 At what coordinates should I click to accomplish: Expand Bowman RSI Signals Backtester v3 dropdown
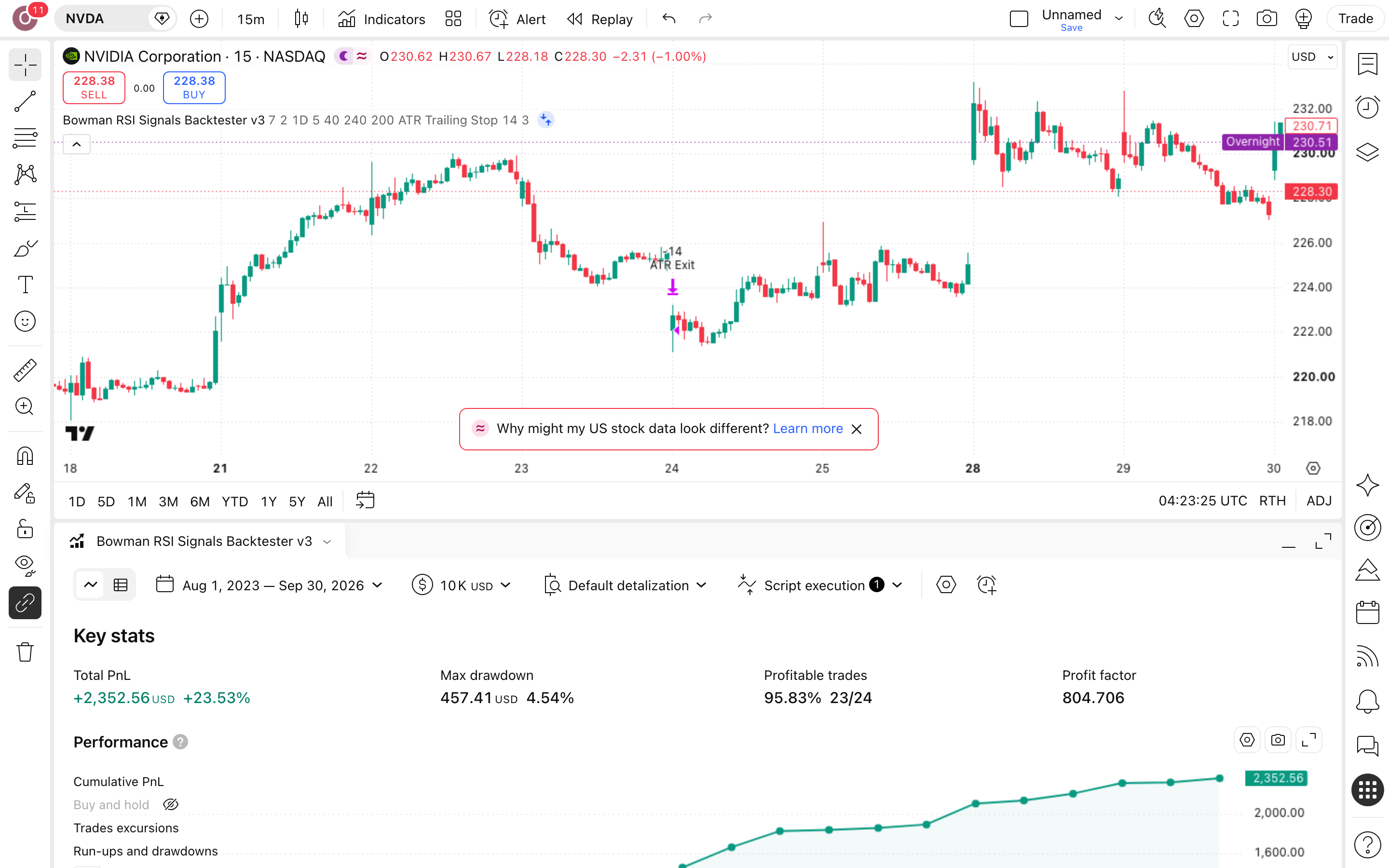[327, 542]
